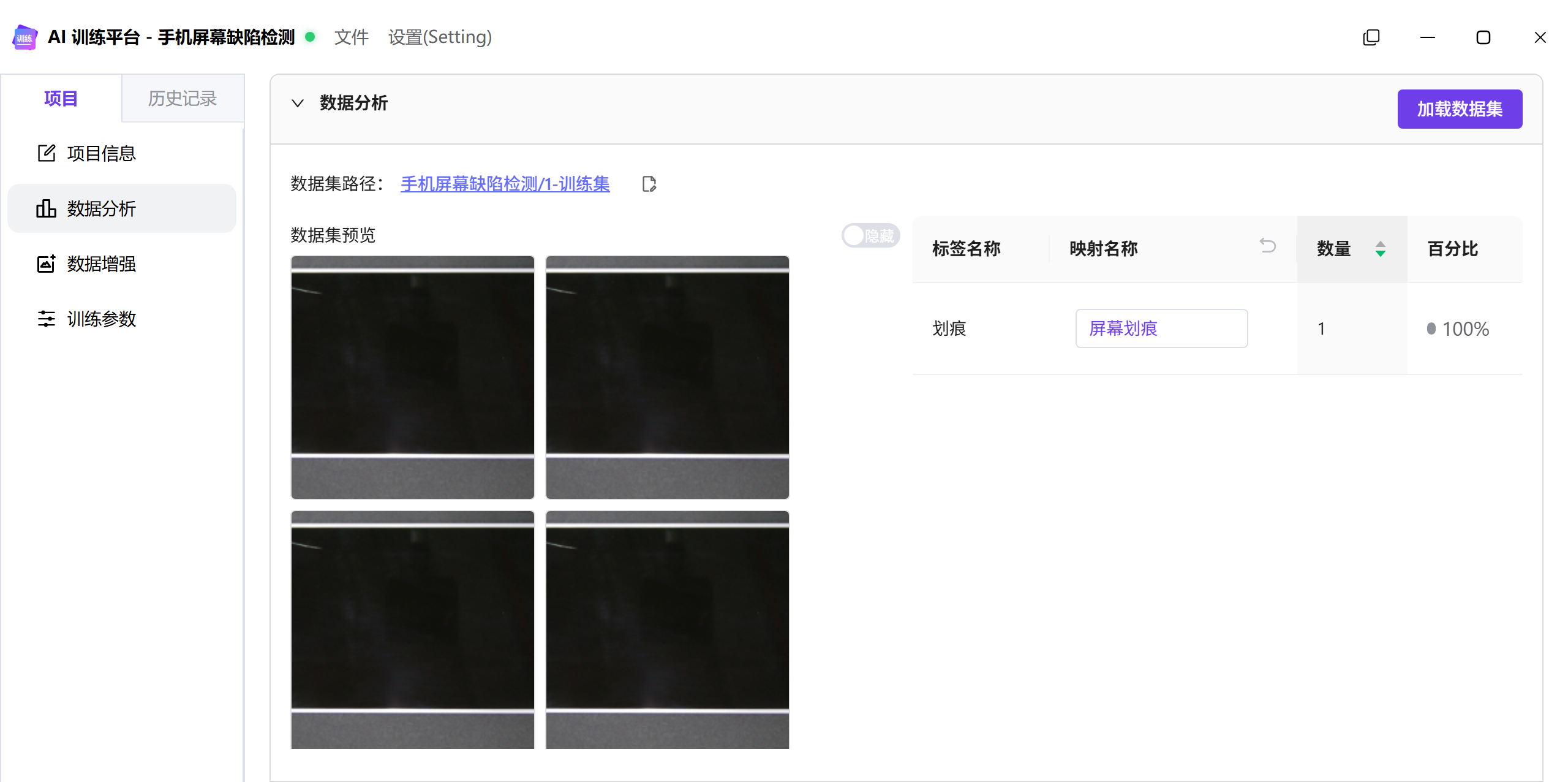Minimize the application window
Viewport: 1568px width, 782px height.
click(x=1428, y=37)
